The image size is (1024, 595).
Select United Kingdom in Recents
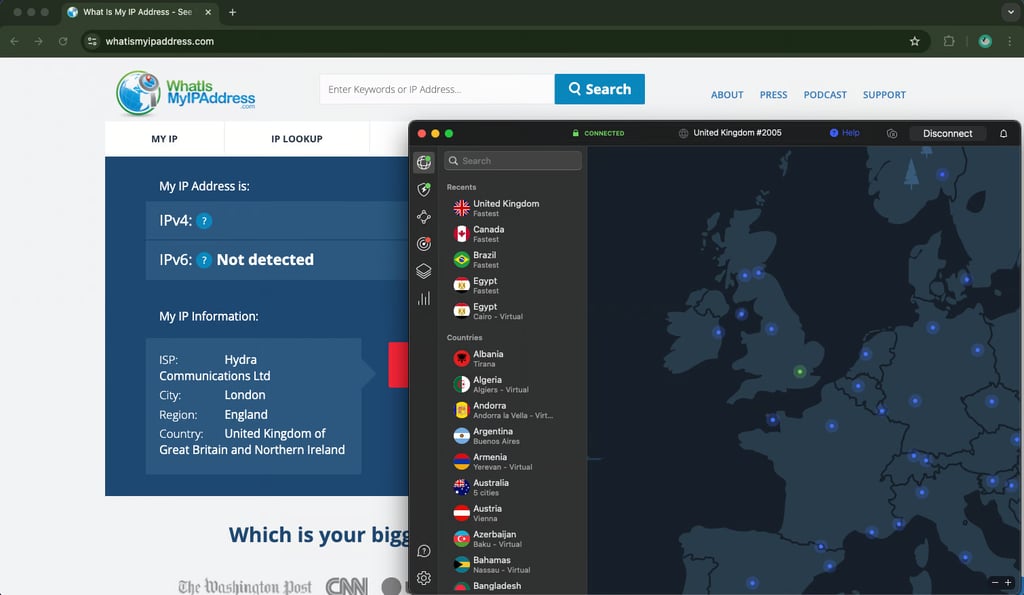[x=513, y=208]
